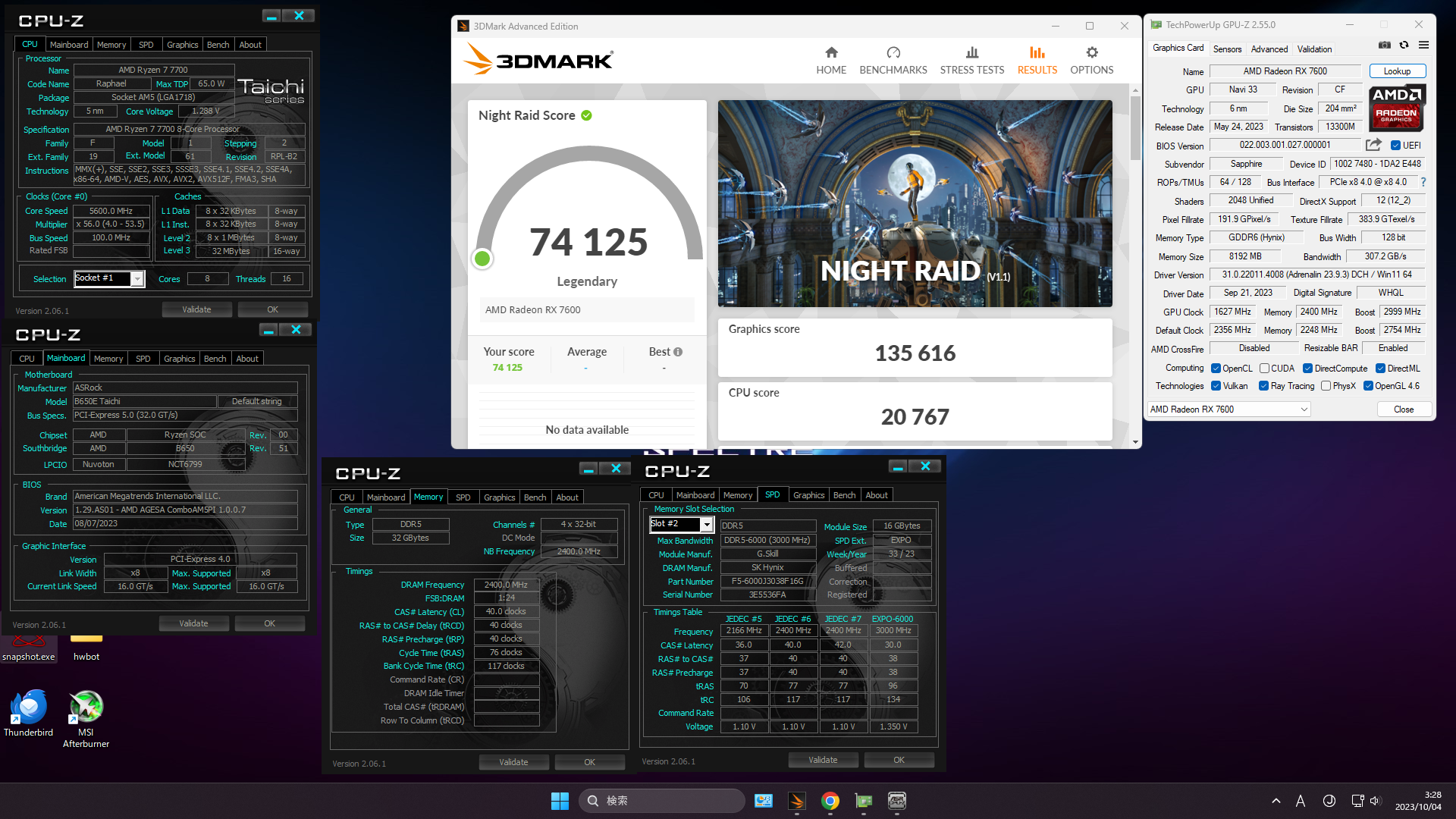Viewport: 1456px width, 819px height.
Task: Click Validate in CPU-Z CPU window
Action: [x=196, y=309]
